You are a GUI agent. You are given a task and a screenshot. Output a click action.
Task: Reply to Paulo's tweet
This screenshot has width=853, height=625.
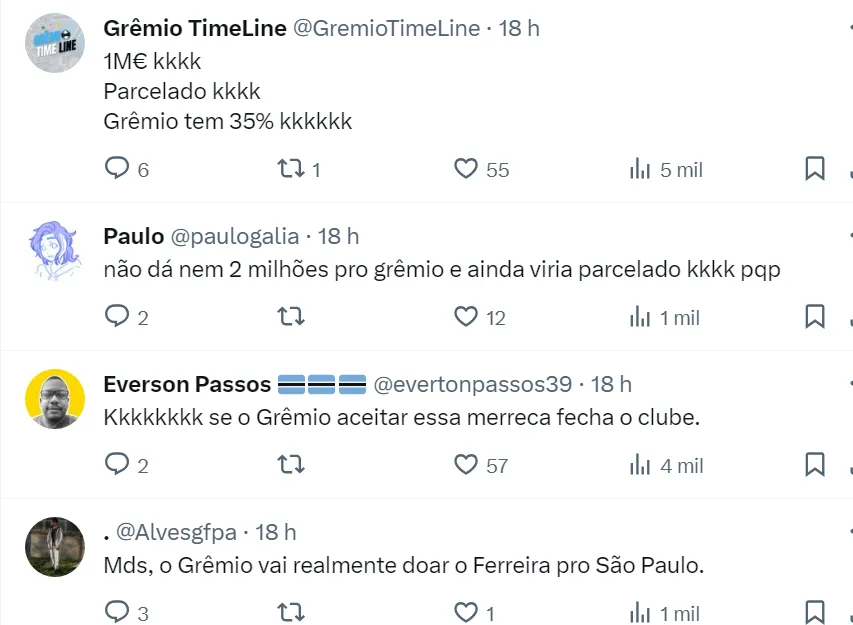pos(118,317)
